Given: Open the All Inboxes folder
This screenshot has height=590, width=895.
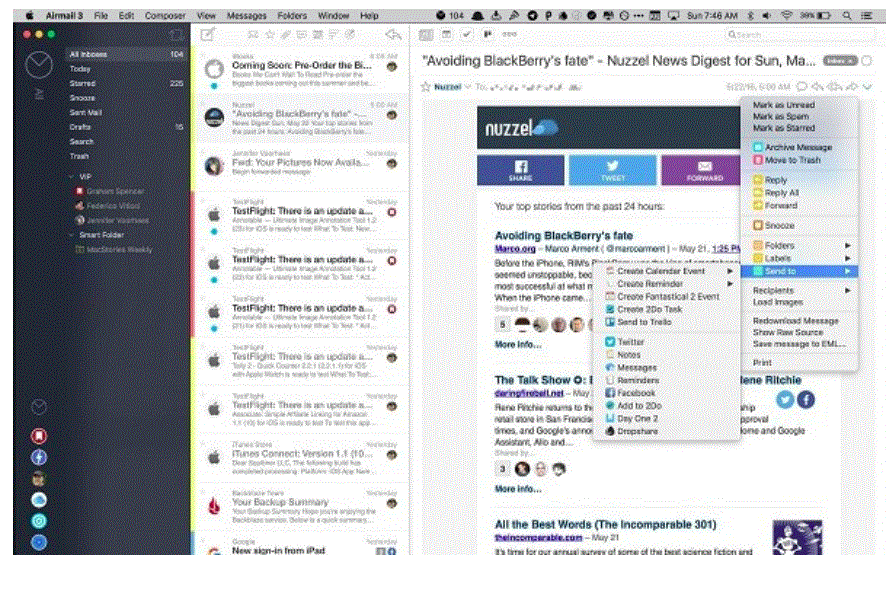Looking at the screenshot, I should [x=126, y=54].
